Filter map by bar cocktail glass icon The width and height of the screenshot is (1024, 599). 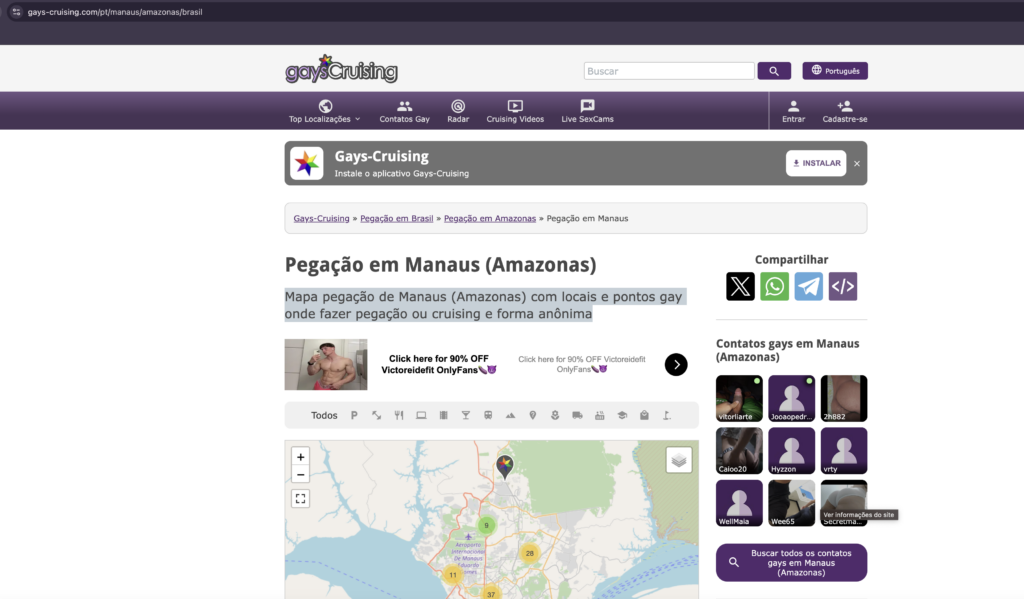pos(465,415)
